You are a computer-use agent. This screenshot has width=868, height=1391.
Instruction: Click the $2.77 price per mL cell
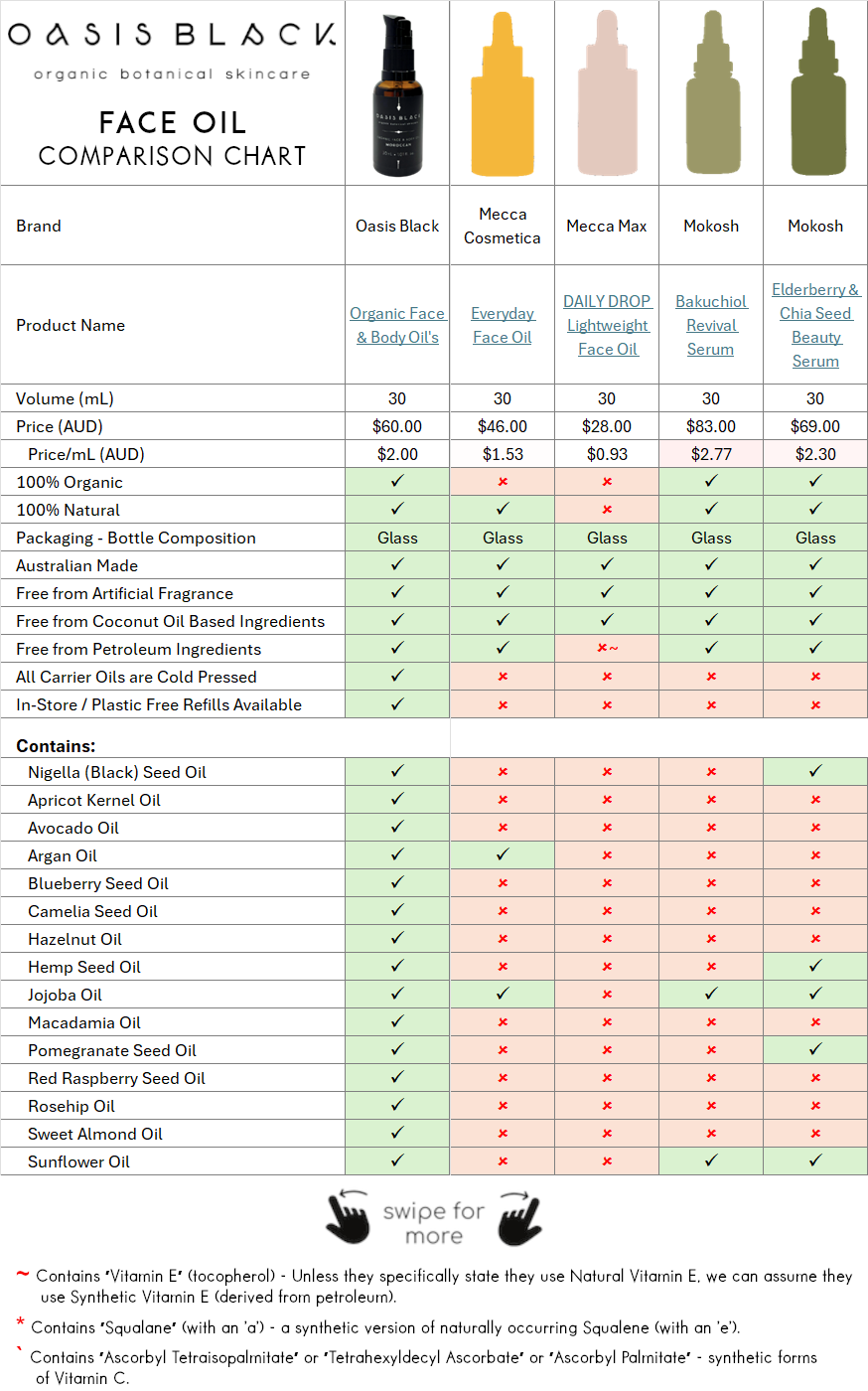click(x=711, y=454)
